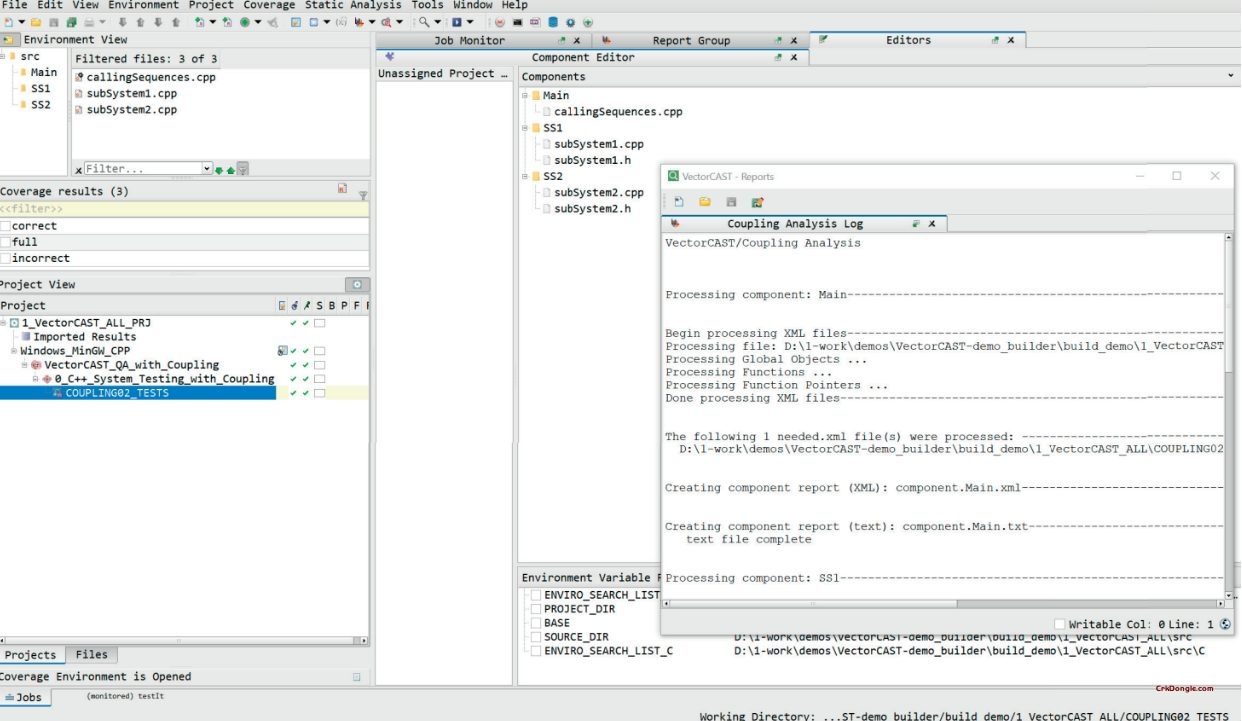Collapse the SS2 component in Component Editor
Viewport: 1242px width, 721px height.
(525, 176)
